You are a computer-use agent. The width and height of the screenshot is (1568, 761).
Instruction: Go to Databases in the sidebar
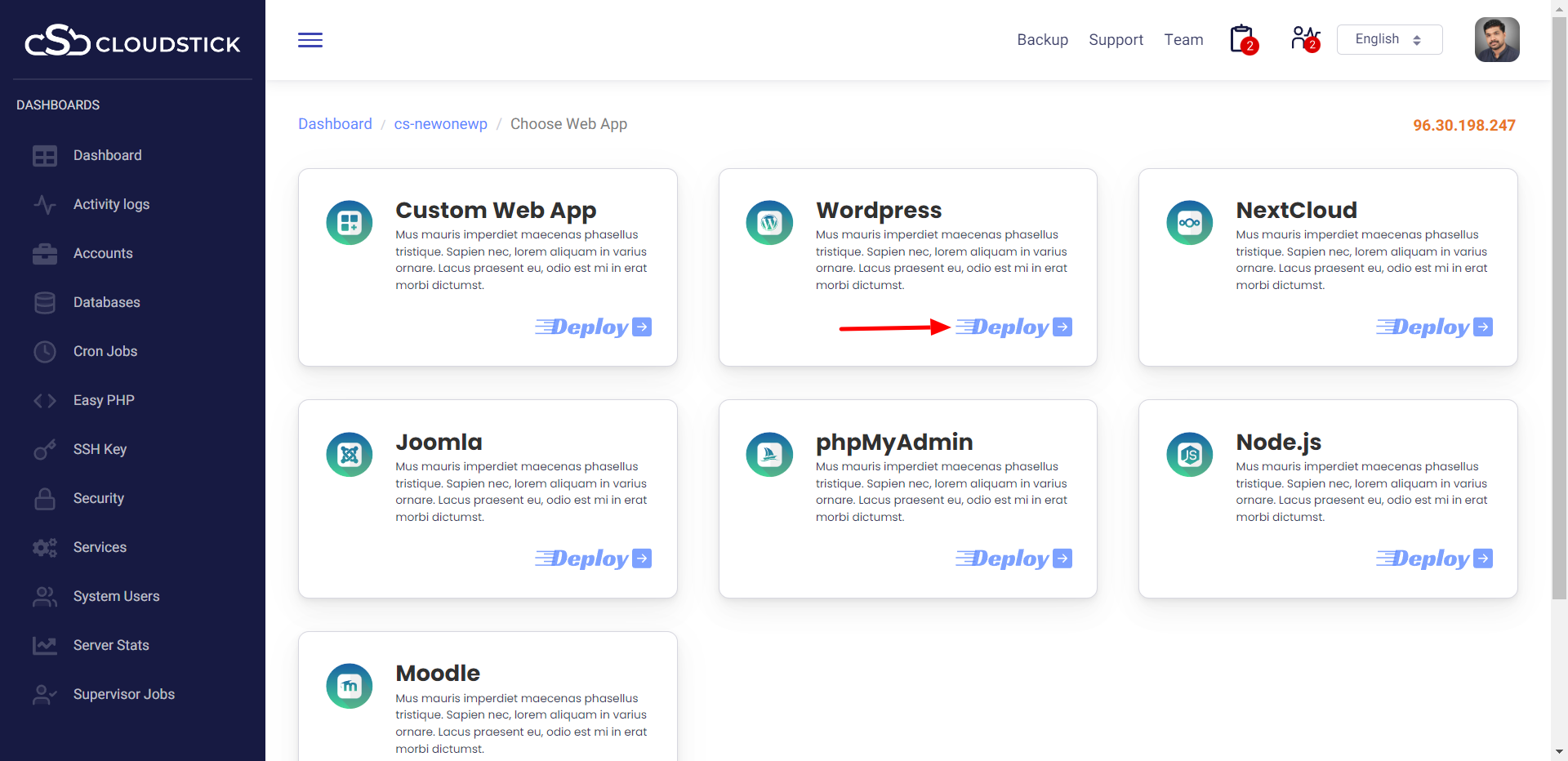tap(106, 302)
